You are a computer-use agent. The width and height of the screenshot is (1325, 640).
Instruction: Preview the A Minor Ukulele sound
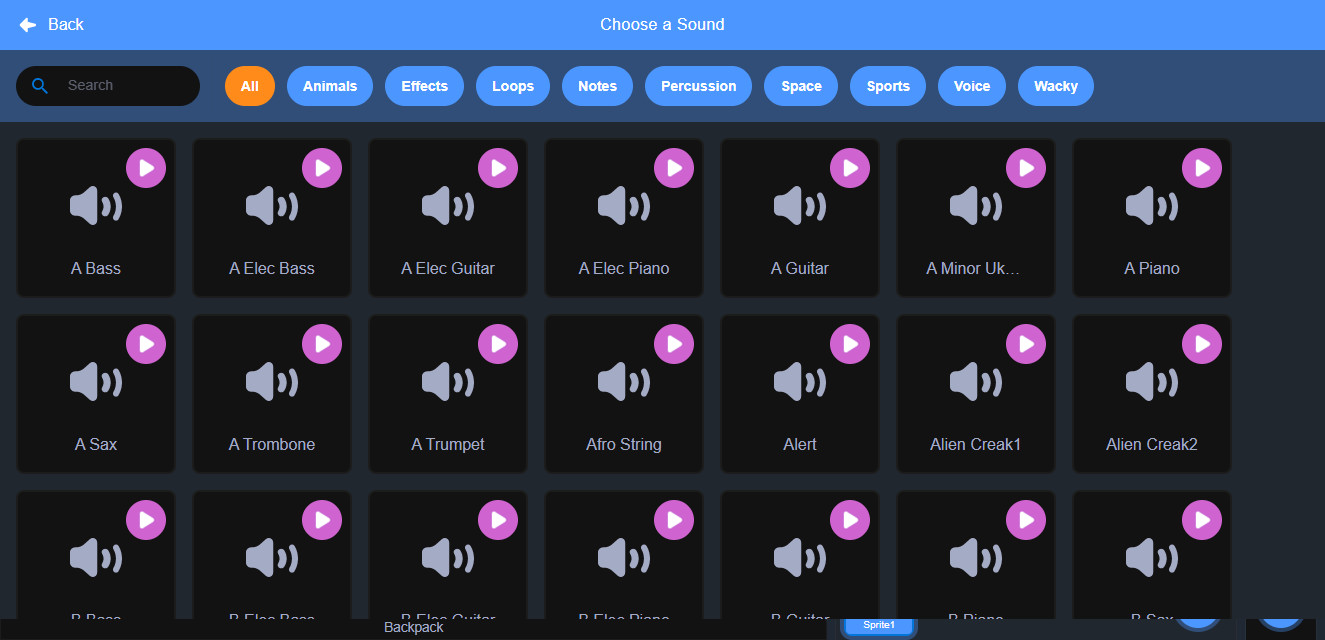pos(1026,167)
